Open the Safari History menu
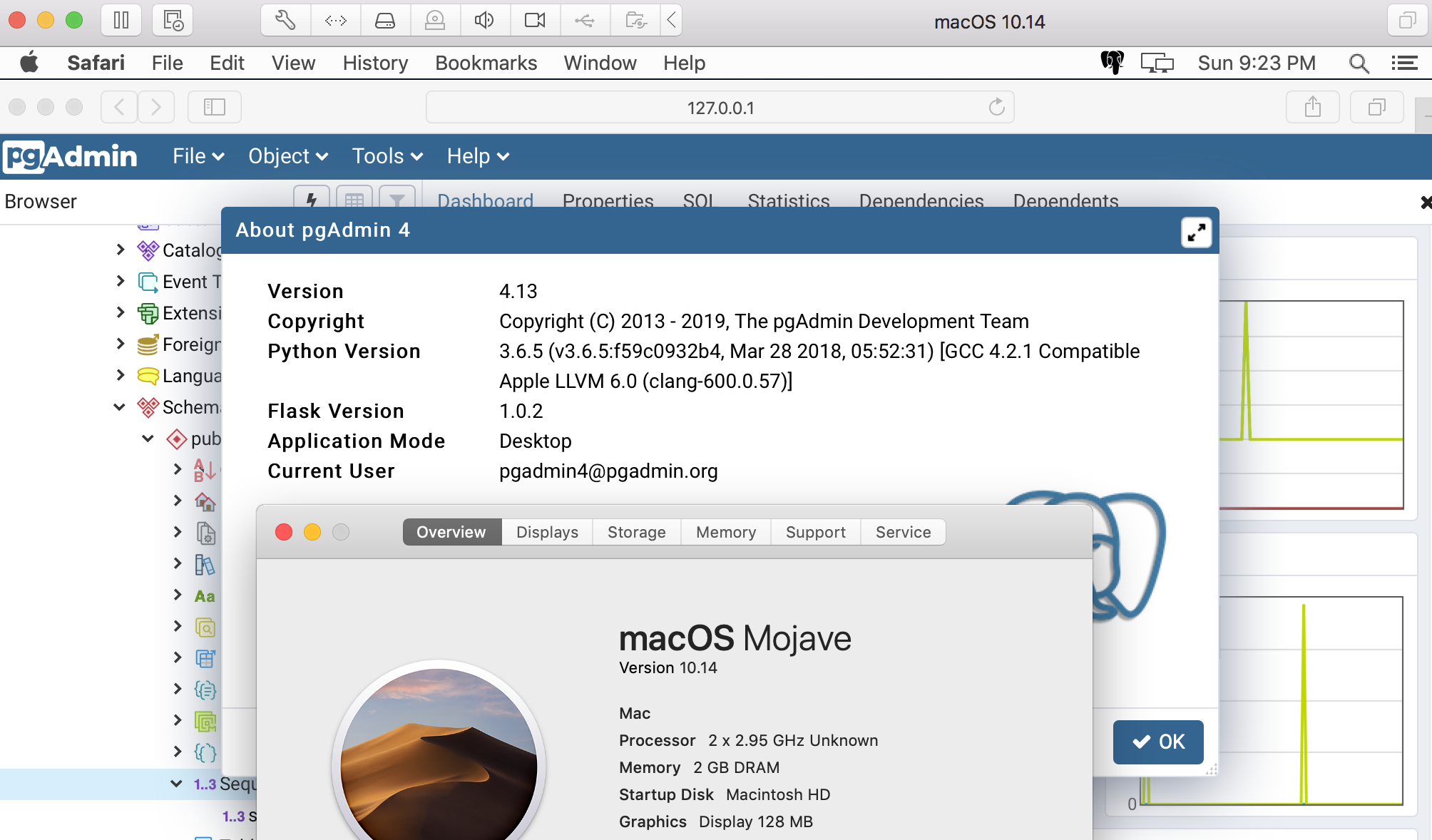This screenshot has width=1432, height=840. (x=375, y=63)
